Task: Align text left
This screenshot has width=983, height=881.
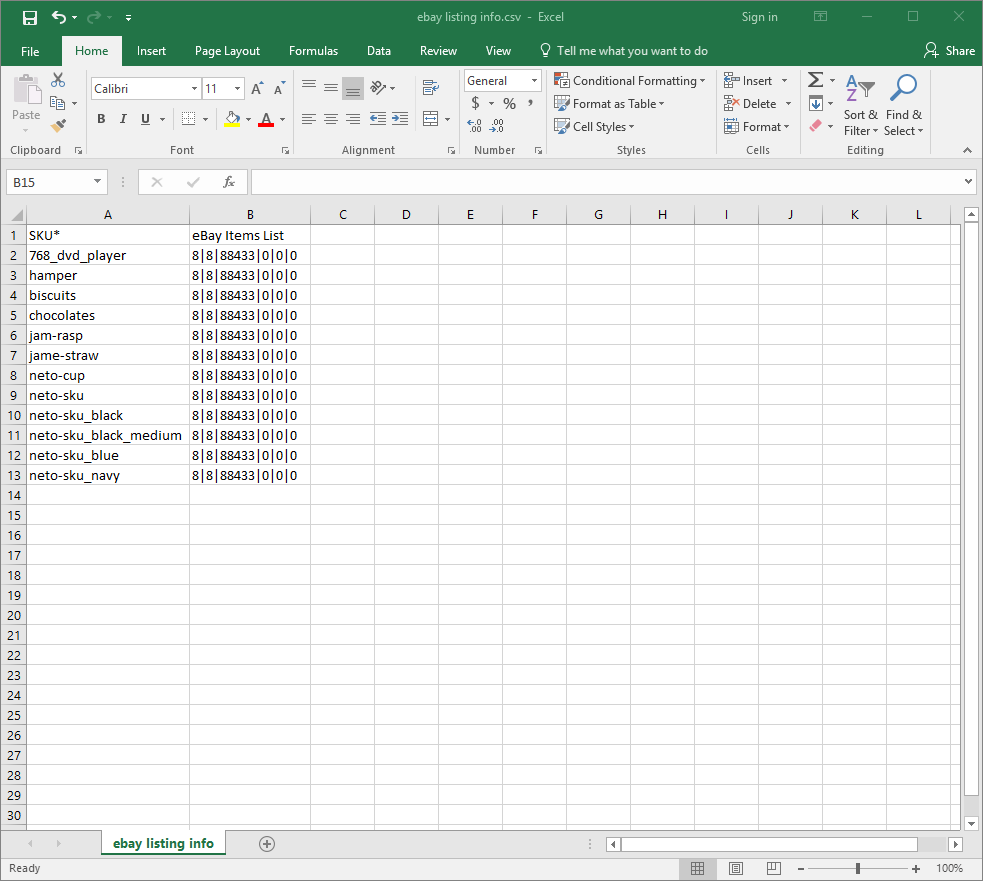Action: click(308, 119)
